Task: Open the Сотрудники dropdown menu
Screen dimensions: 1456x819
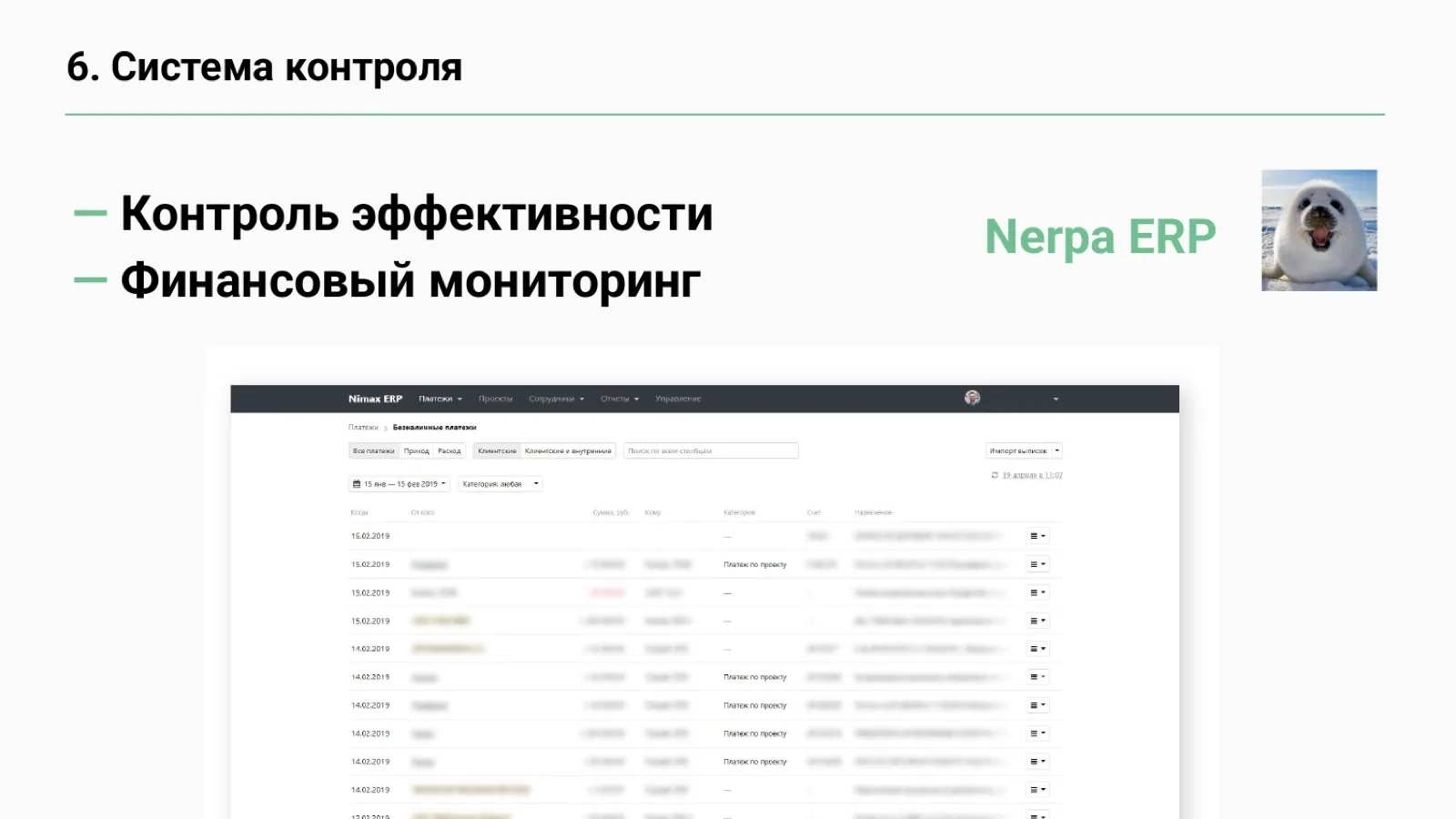Action: (x=556, y=399)
